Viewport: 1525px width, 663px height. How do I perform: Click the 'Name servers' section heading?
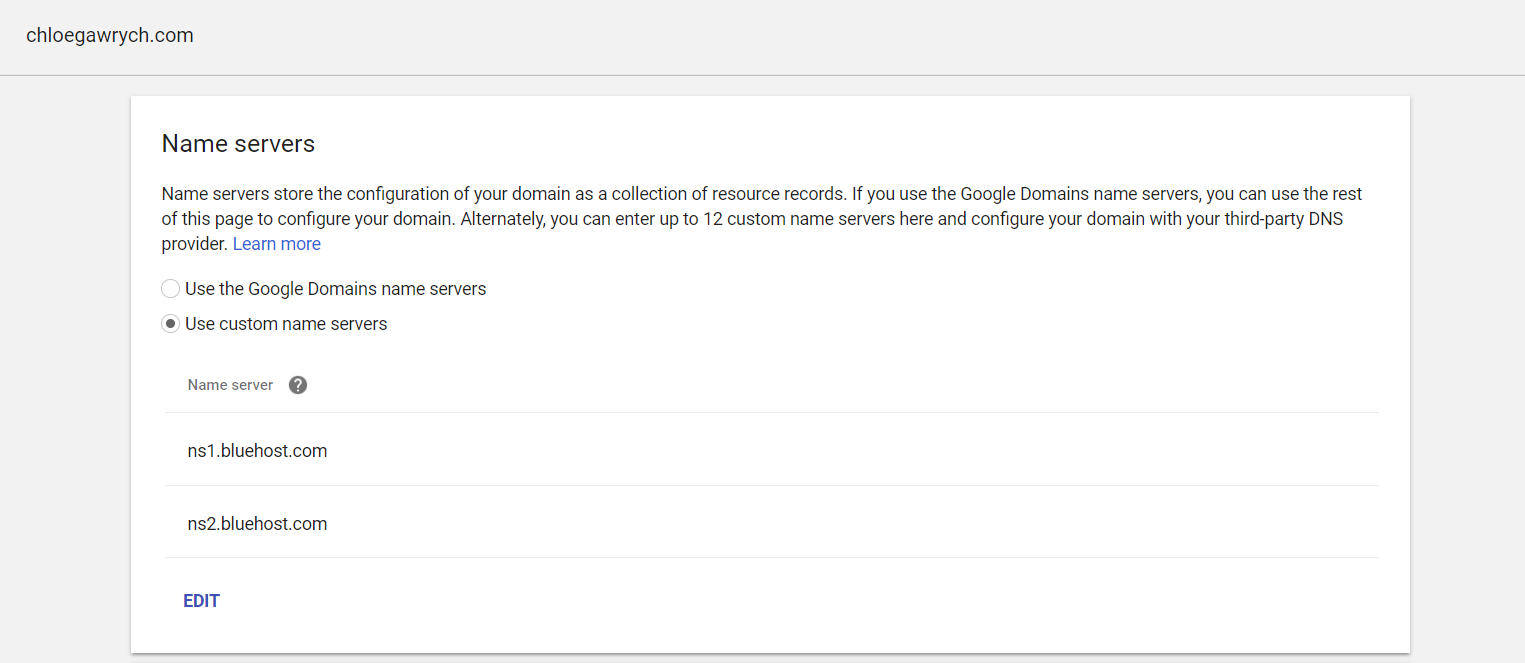[x=238, y=144]
